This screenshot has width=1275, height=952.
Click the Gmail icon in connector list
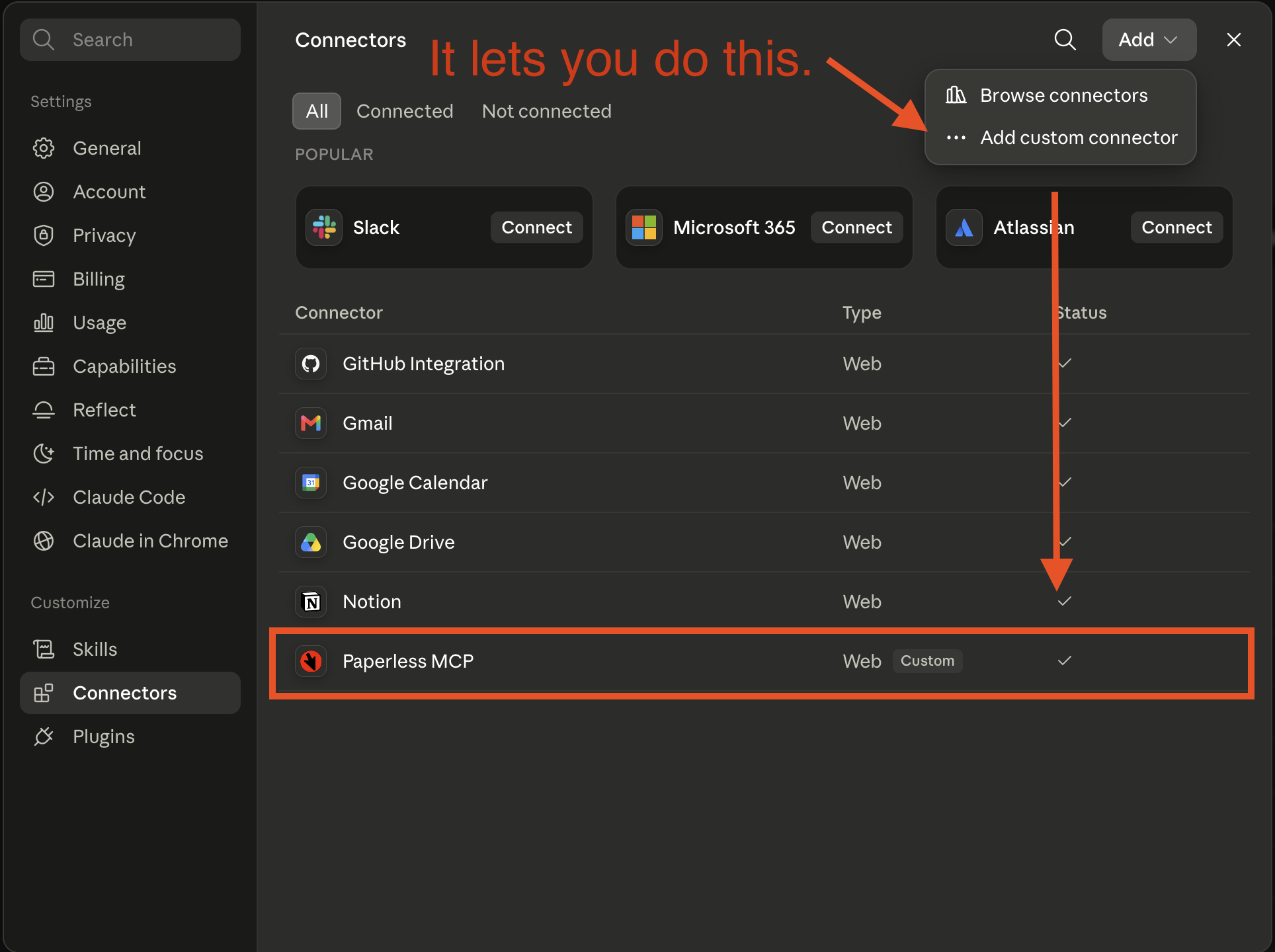click(311, 423)
